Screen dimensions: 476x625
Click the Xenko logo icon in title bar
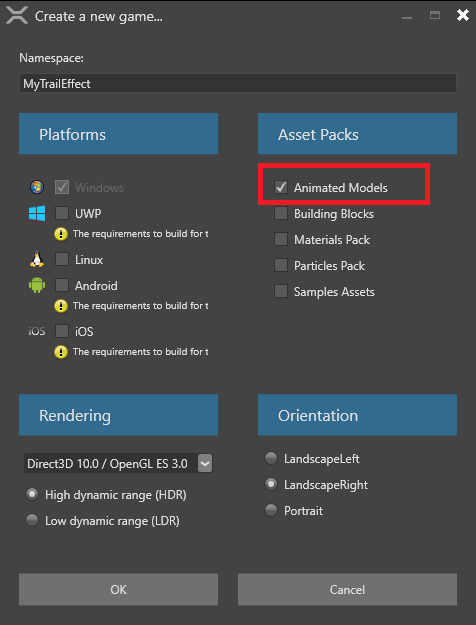pos(17,16)
